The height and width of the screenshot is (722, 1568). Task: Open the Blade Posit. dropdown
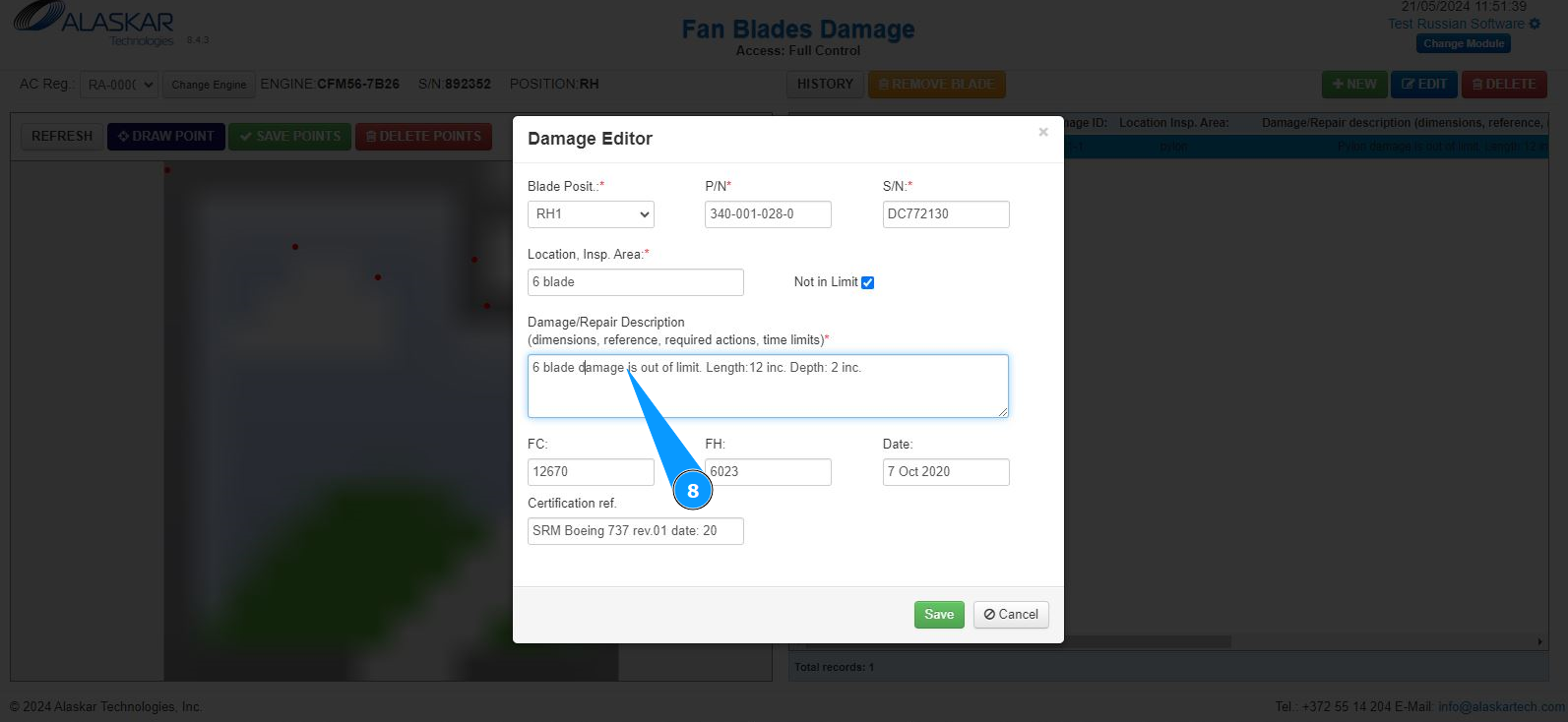point(591,214)
